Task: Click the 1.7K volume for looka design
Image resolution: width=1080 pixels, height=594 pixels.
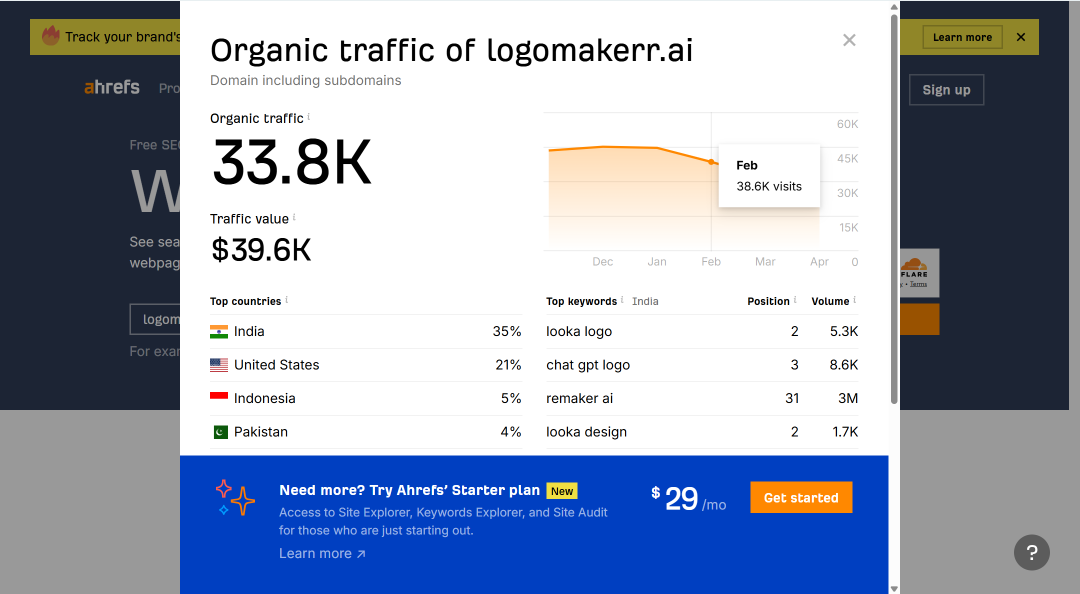Action: coord(845,432)
